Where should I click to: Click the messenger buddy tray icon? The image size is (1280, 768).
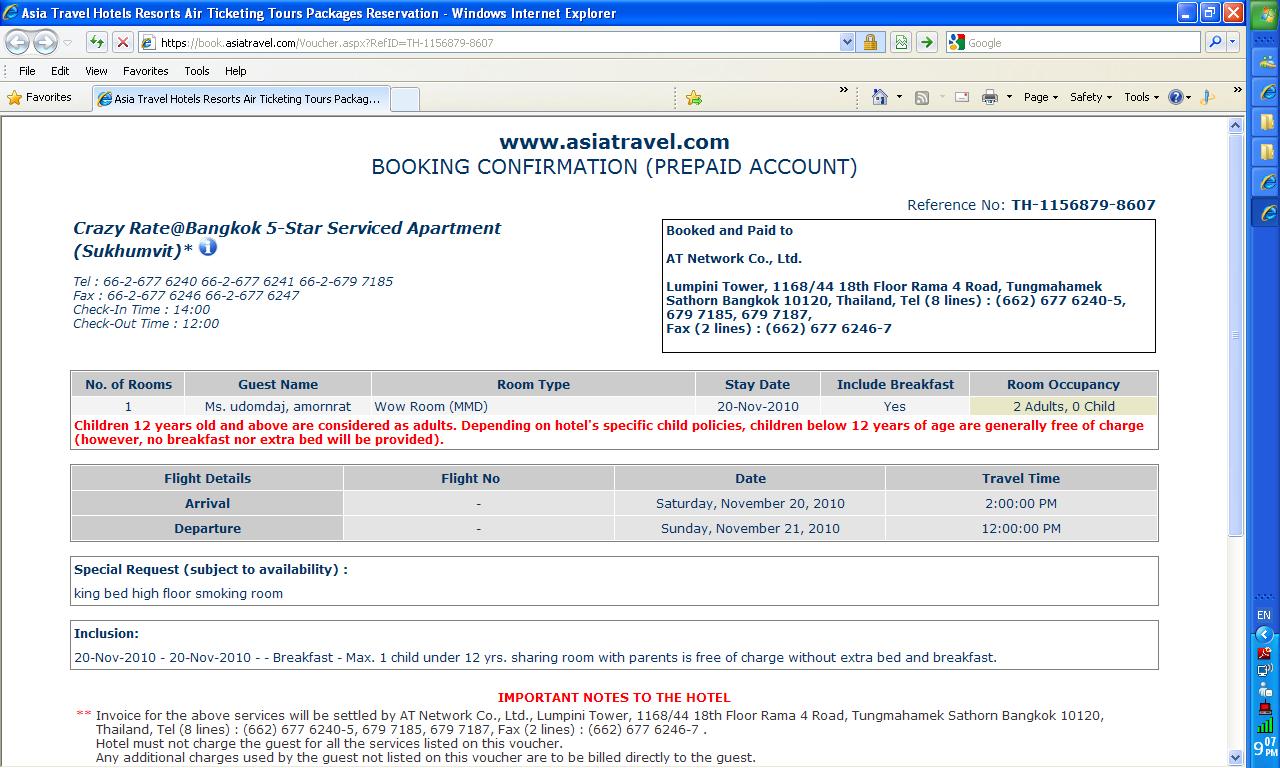[1265, 689]
